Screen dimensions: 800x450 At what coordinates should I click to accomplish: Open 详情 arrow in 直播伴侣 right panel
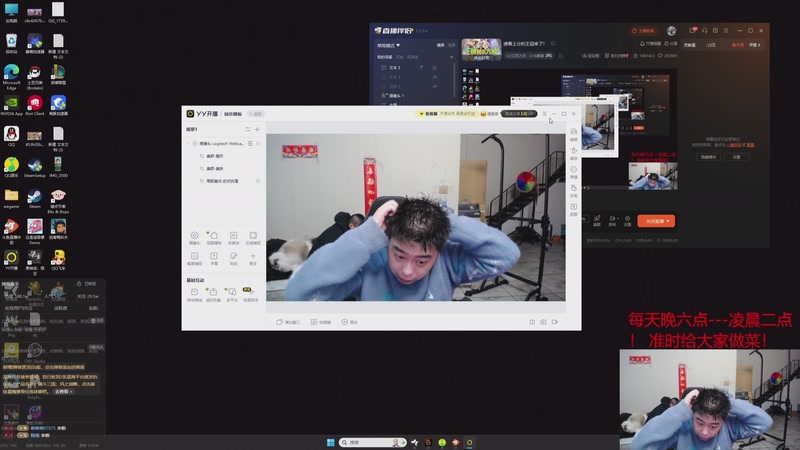755,45
